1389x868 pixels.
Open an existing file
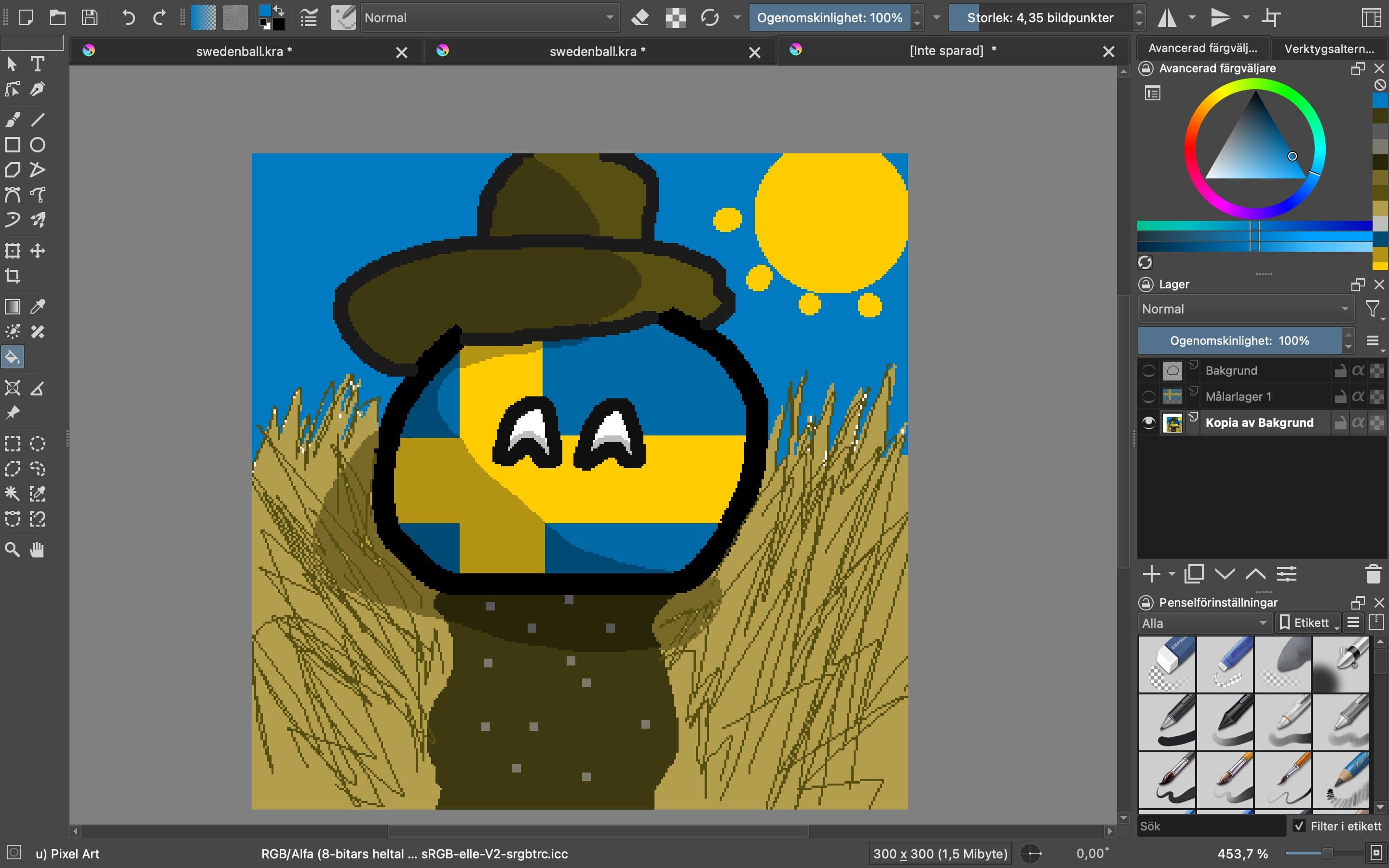[x=57, y=17]
